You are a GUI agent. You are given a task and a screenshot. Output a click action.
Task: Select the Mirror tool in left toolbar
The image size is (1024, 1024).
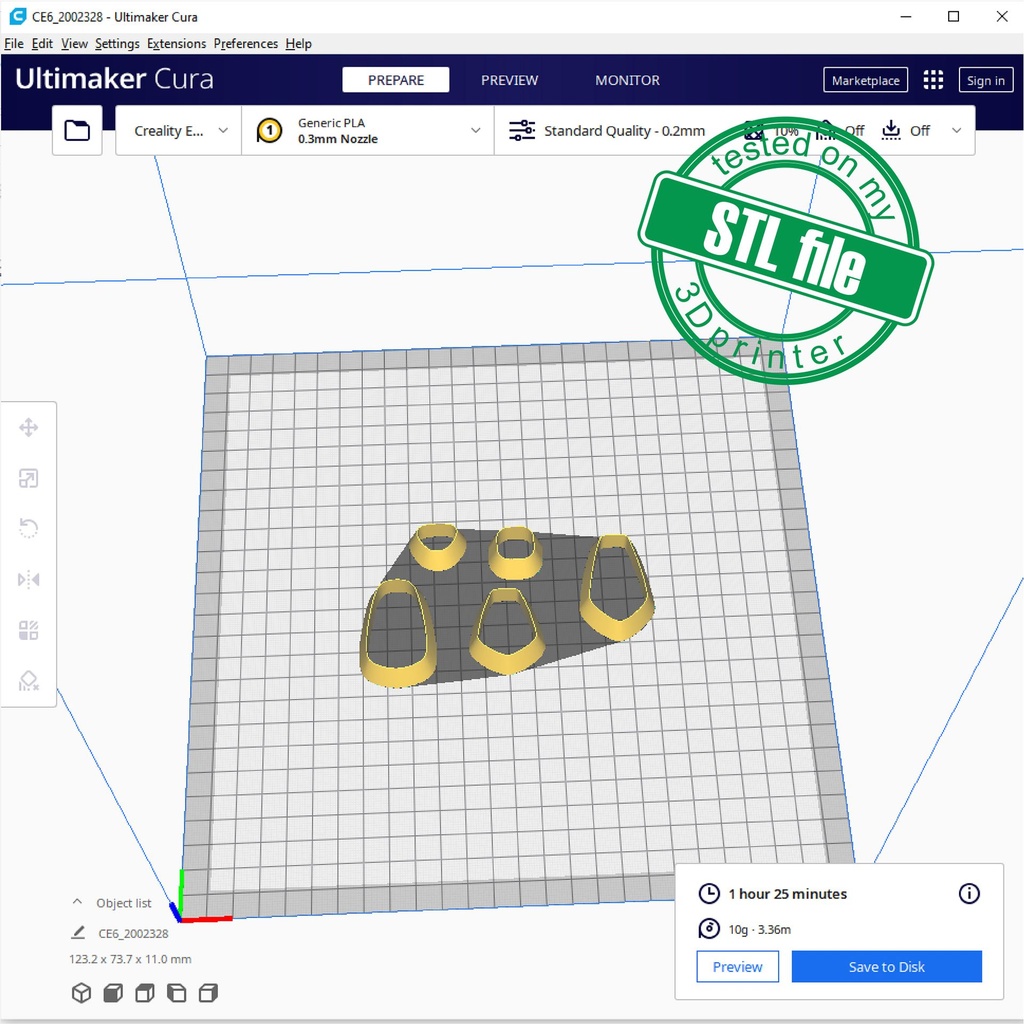[x=29, y=579]
